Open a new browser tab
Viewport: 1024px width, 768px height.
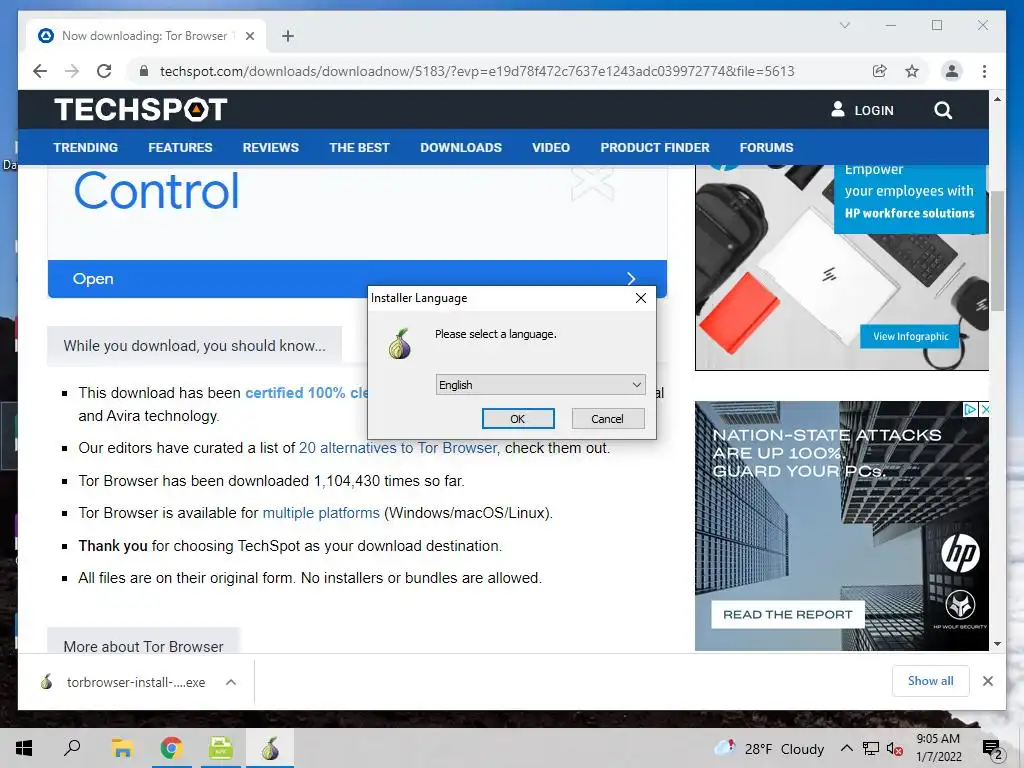click(288, 36)
